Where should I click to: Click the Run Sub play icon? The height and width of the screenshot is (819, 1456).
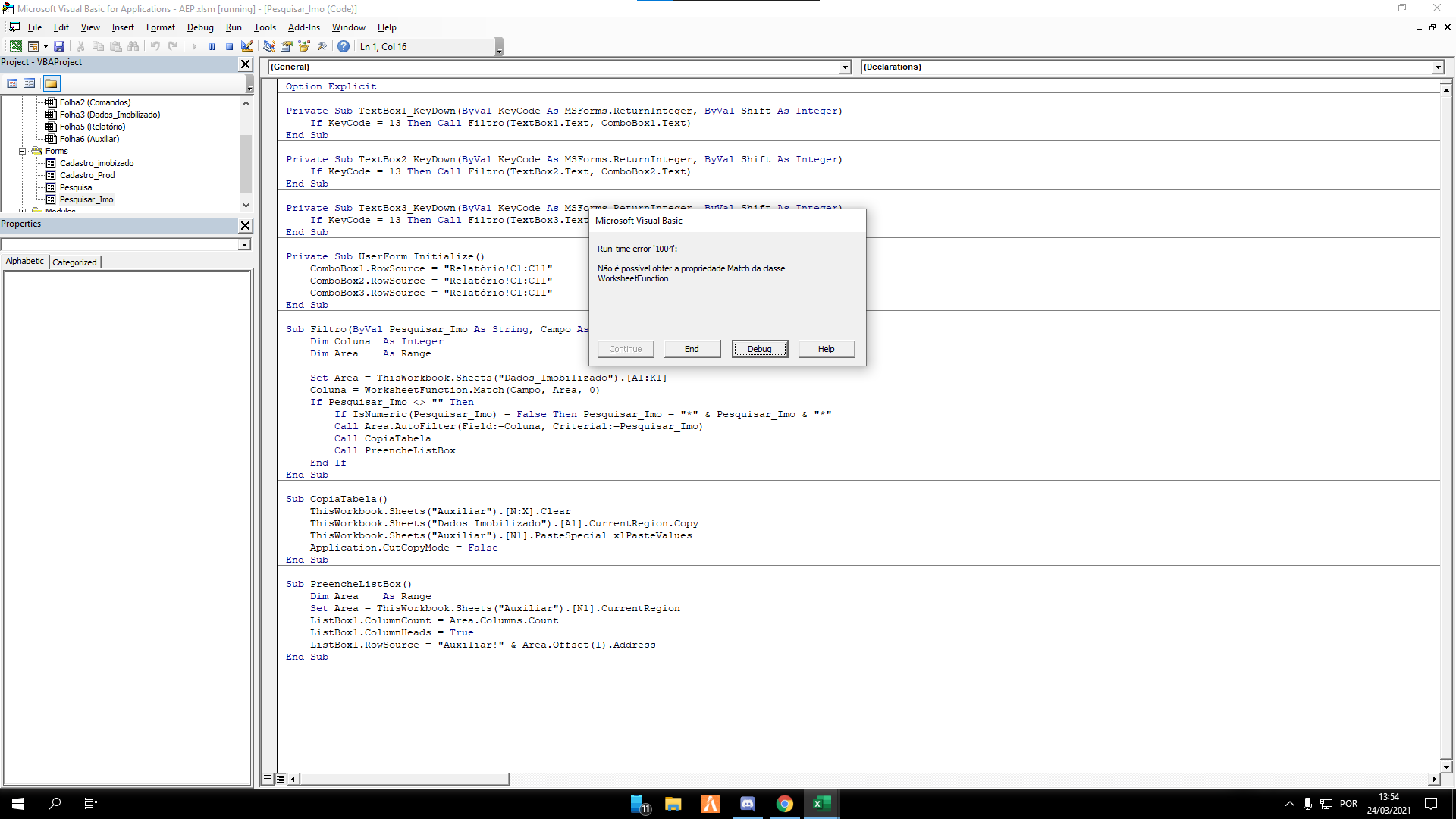194,46
